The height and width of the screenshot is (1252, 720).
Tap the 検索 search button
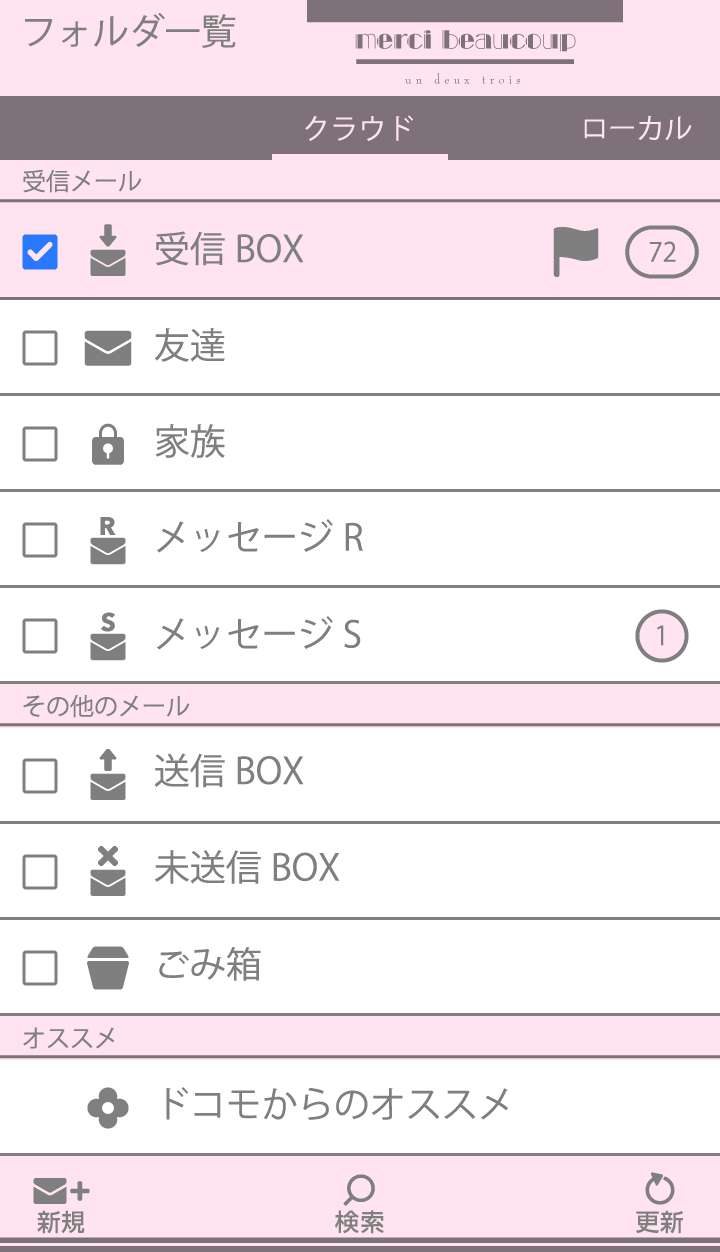(359, 1203)
